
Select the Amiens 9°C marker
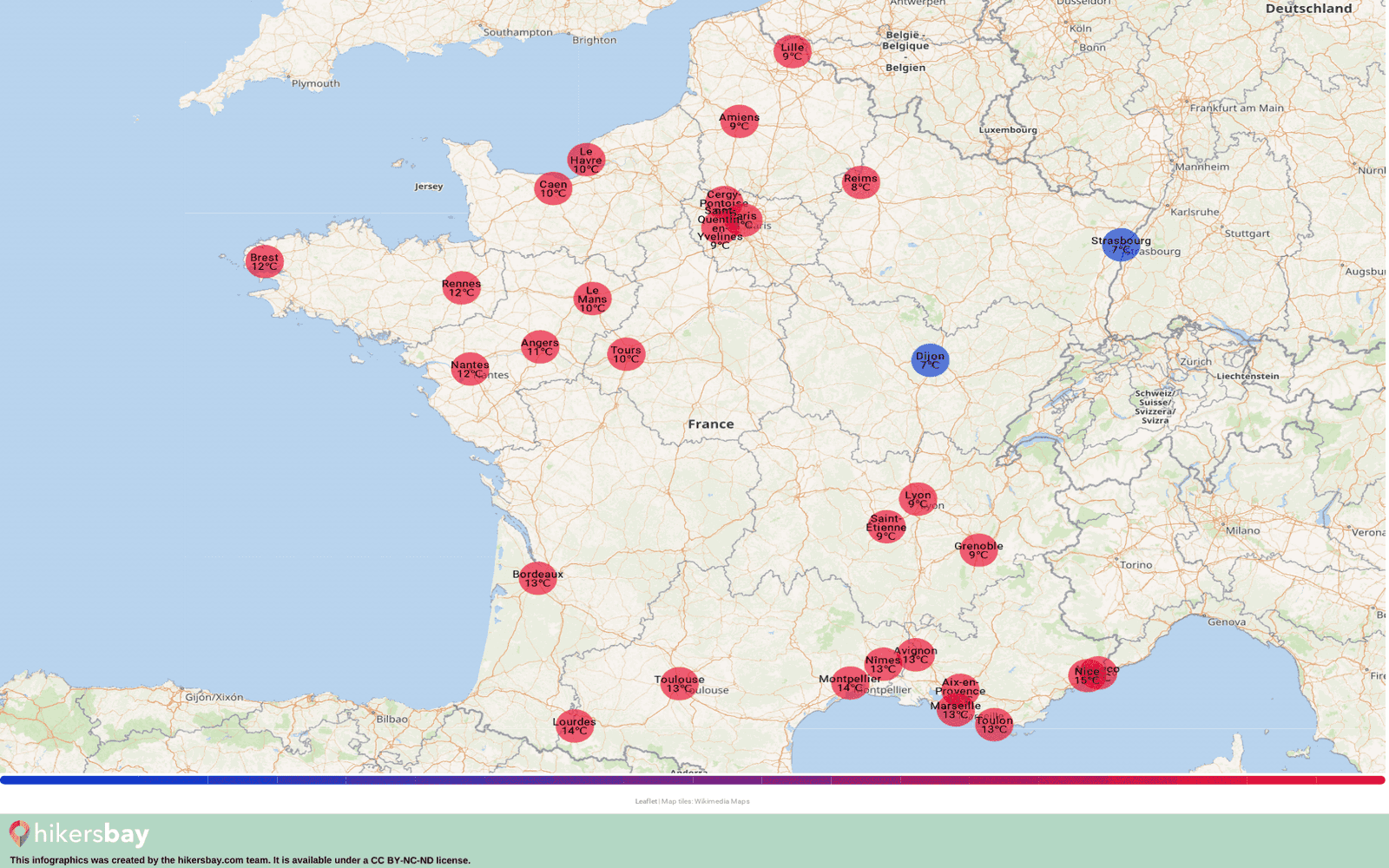click(739, 122)
